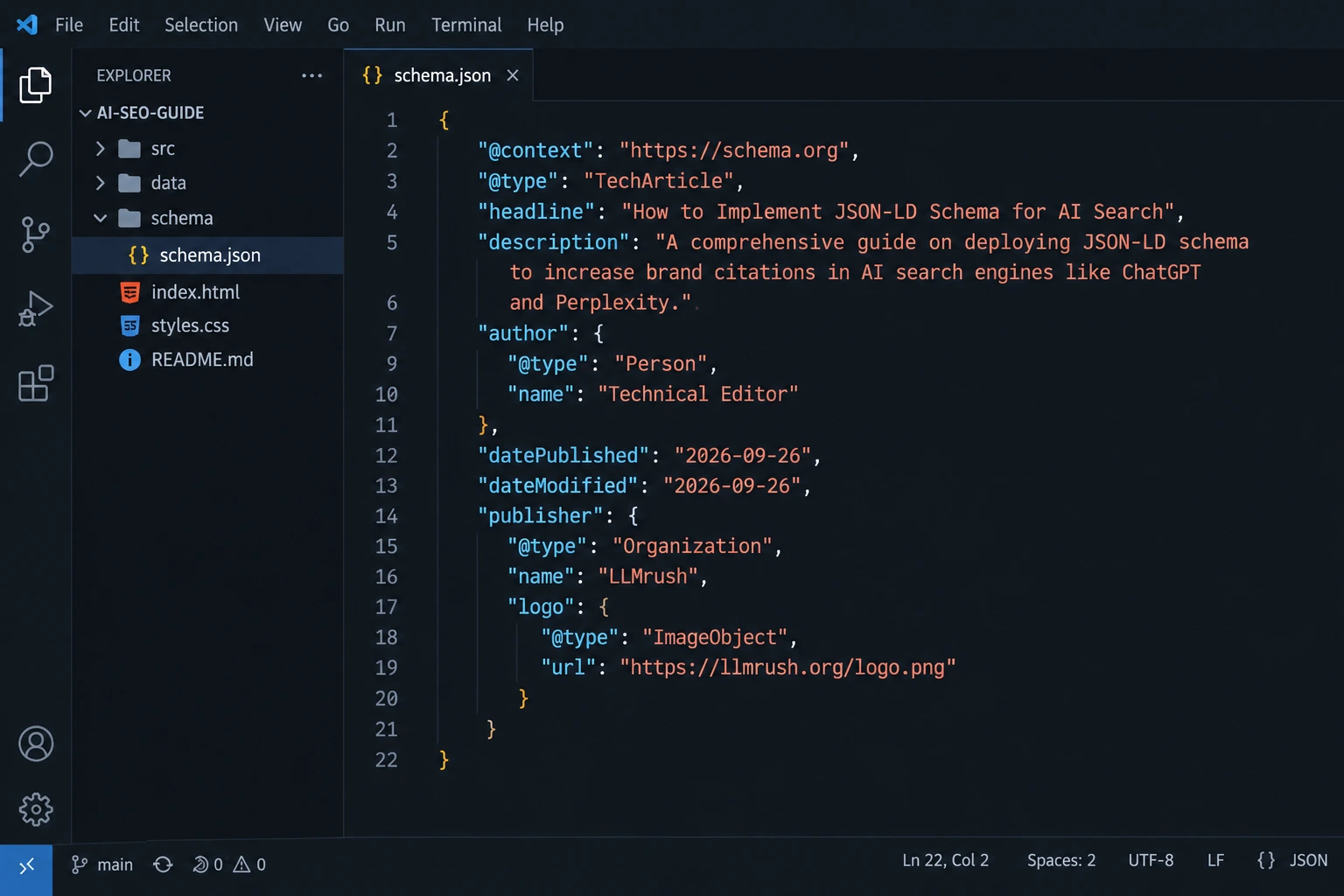
Task: Expand the src folder chevron
Action: (100, 149)
